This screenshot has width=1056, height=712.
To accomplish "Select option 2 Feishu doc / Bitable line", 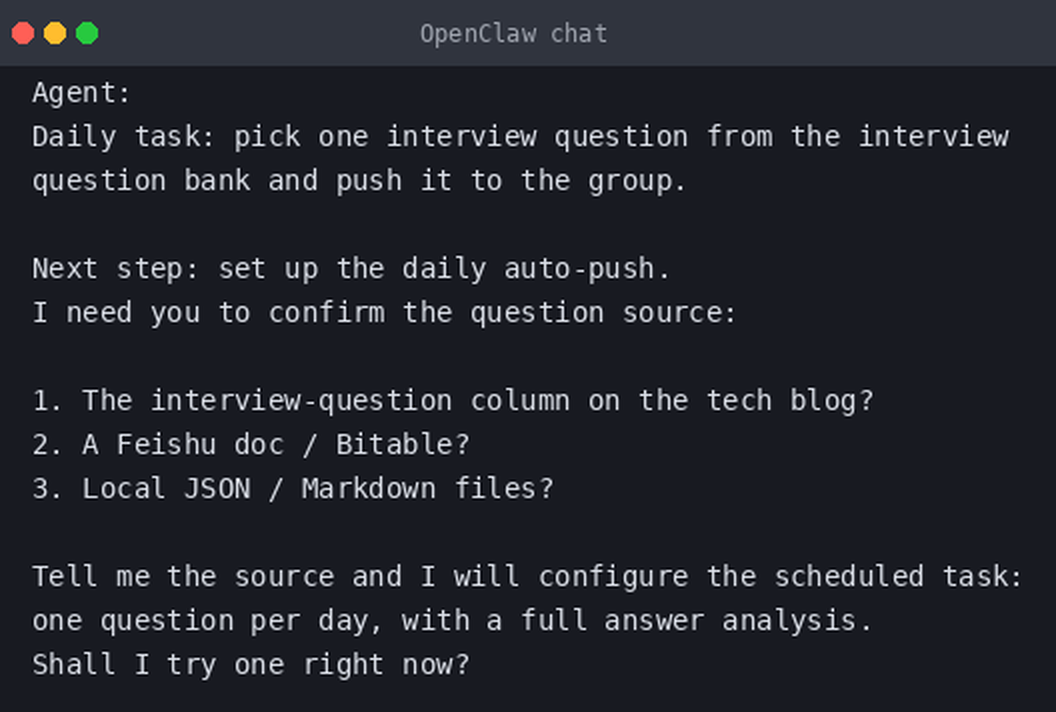I will (x=251, y=445).
